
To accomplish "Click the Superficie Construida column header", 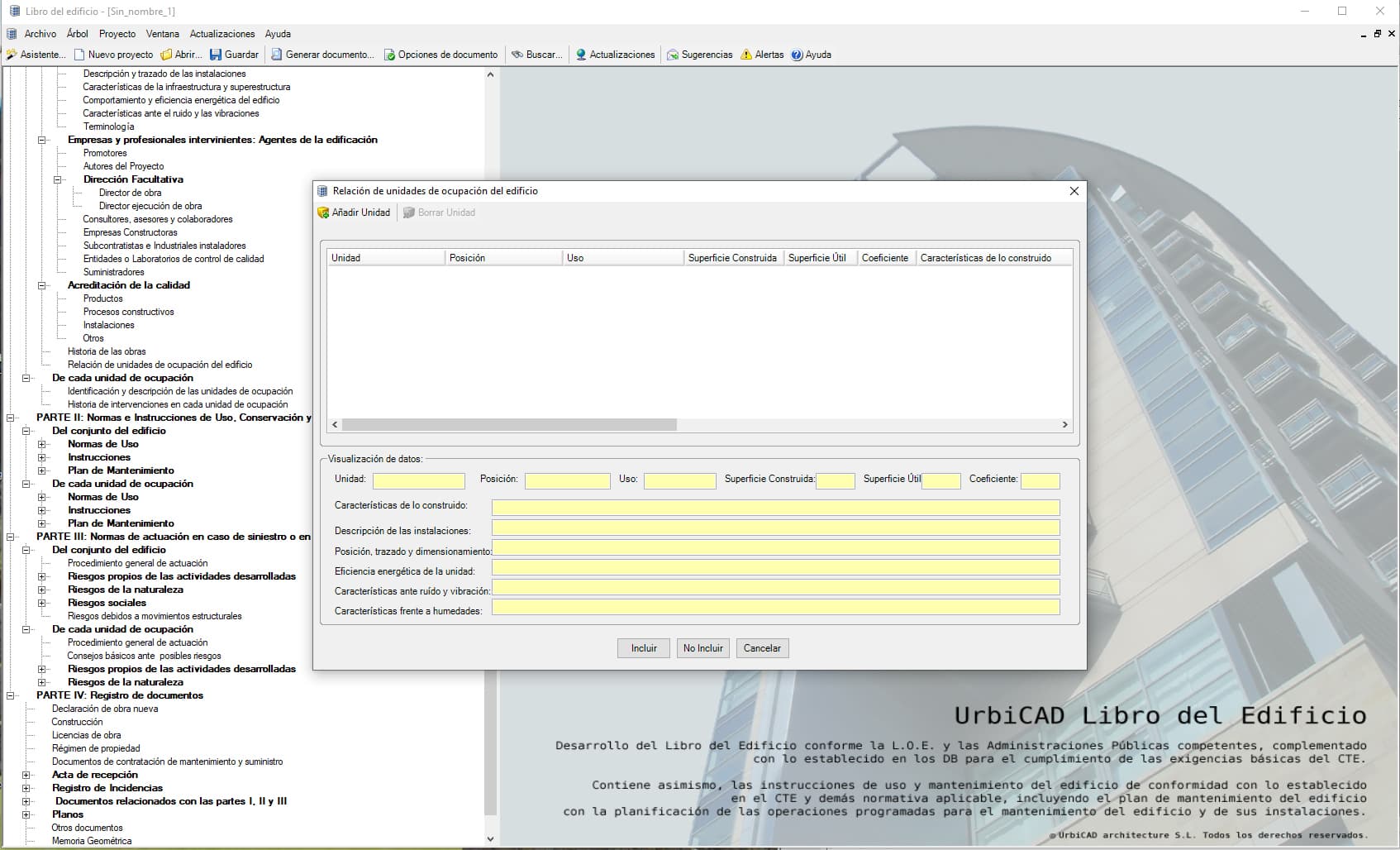I will pos(733,258).
